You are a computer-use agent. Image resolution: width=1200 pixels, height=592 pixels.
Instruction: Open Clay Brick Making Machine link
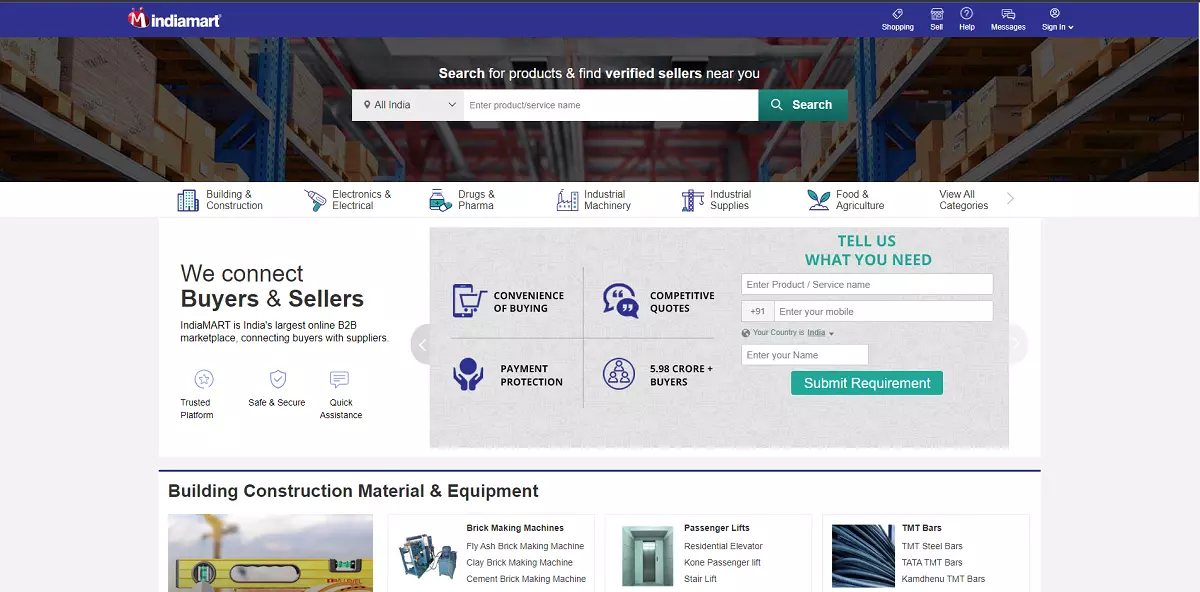(520, 562)
